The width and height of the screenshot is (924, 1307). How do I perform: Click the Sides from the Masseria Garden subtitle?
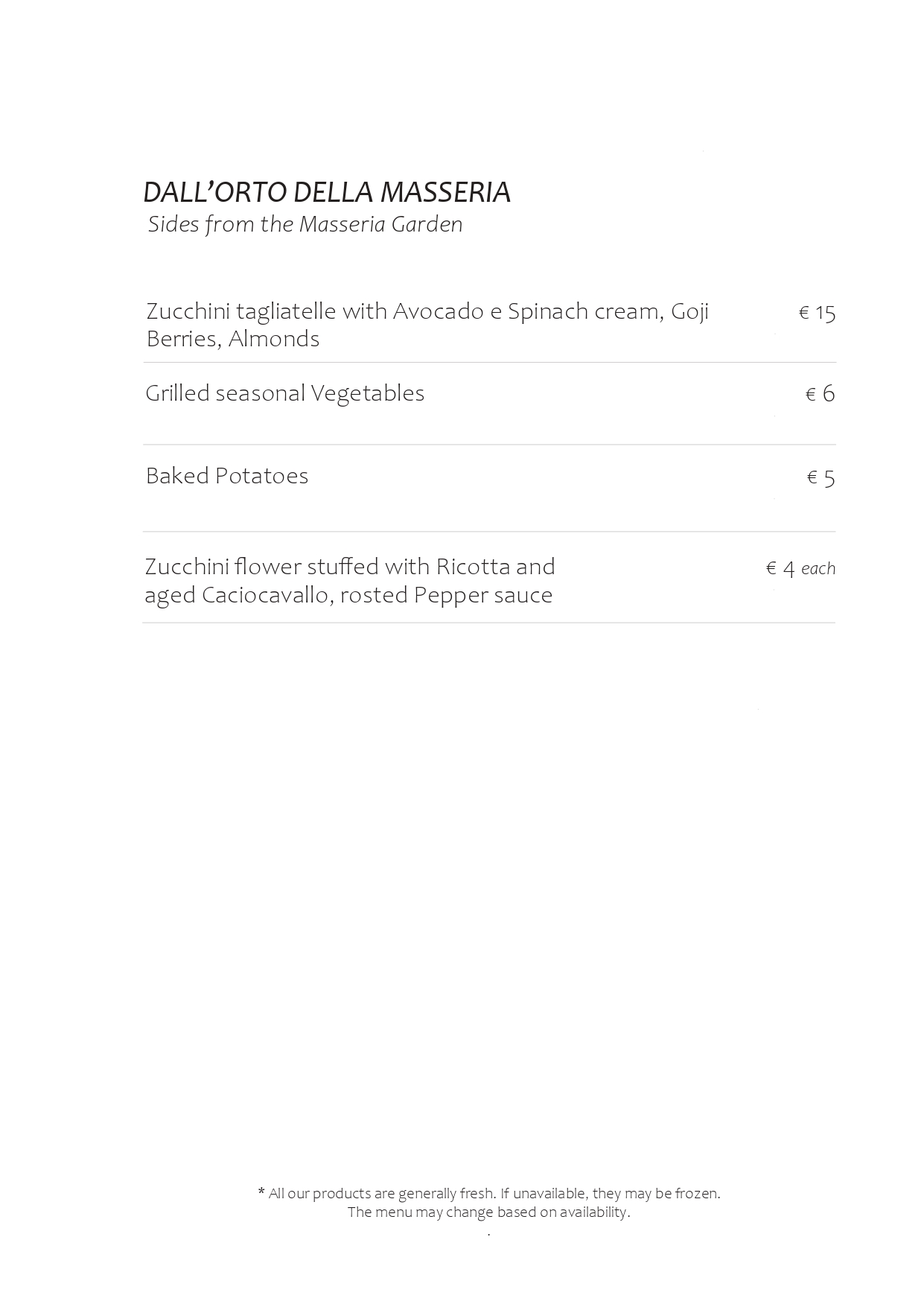pyautogui.click(x=305, y=224)
